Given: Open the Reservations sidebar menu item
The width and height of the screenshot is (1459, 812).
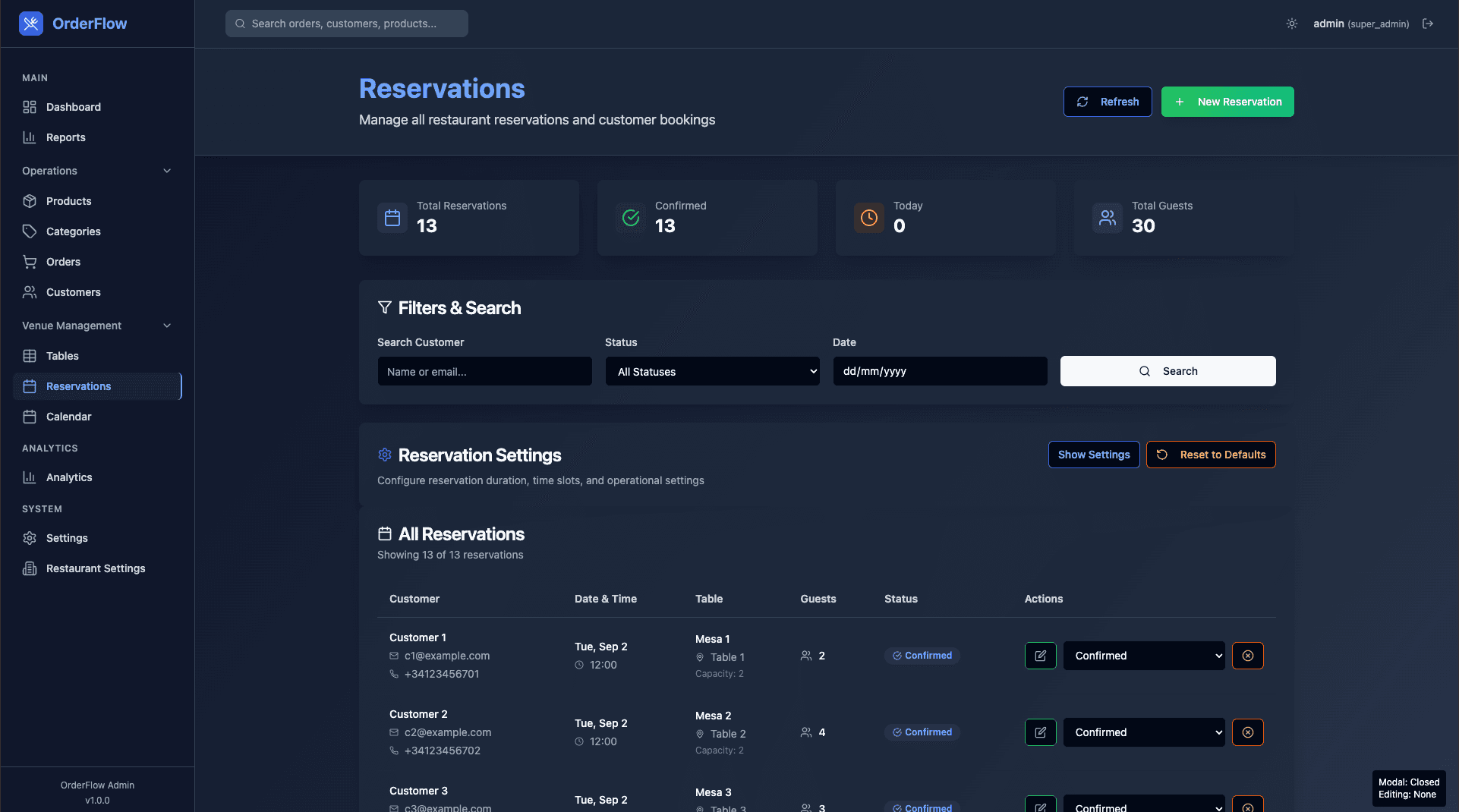Looking at the screenshot, I should 78,386.
